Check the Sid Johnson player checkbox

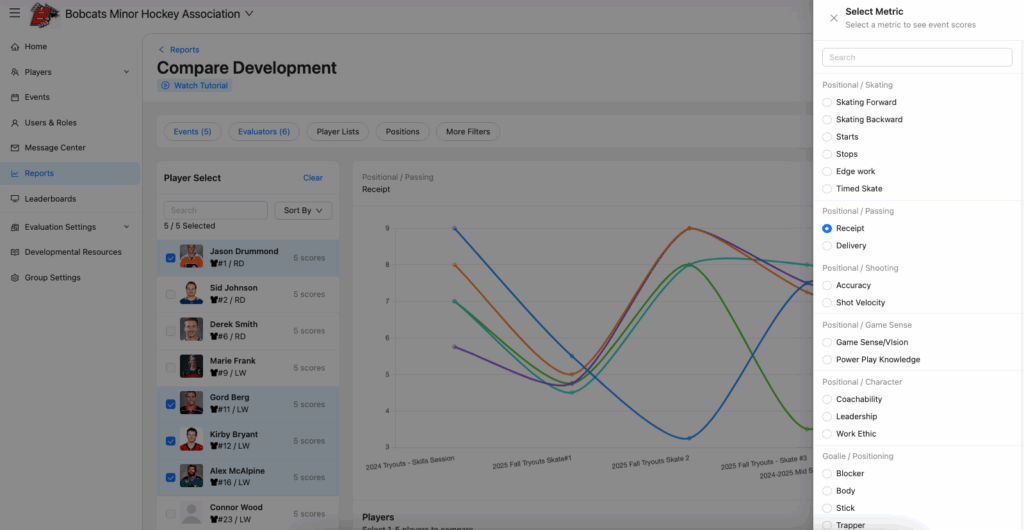click(171, 294)
